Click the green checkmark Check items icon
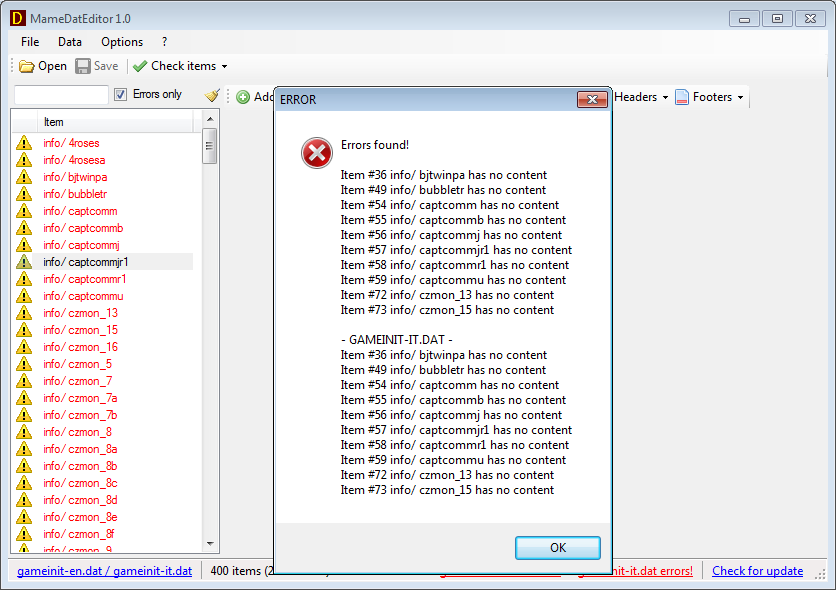Viewport: 836px width, 590px height. (x=140, y=66)
